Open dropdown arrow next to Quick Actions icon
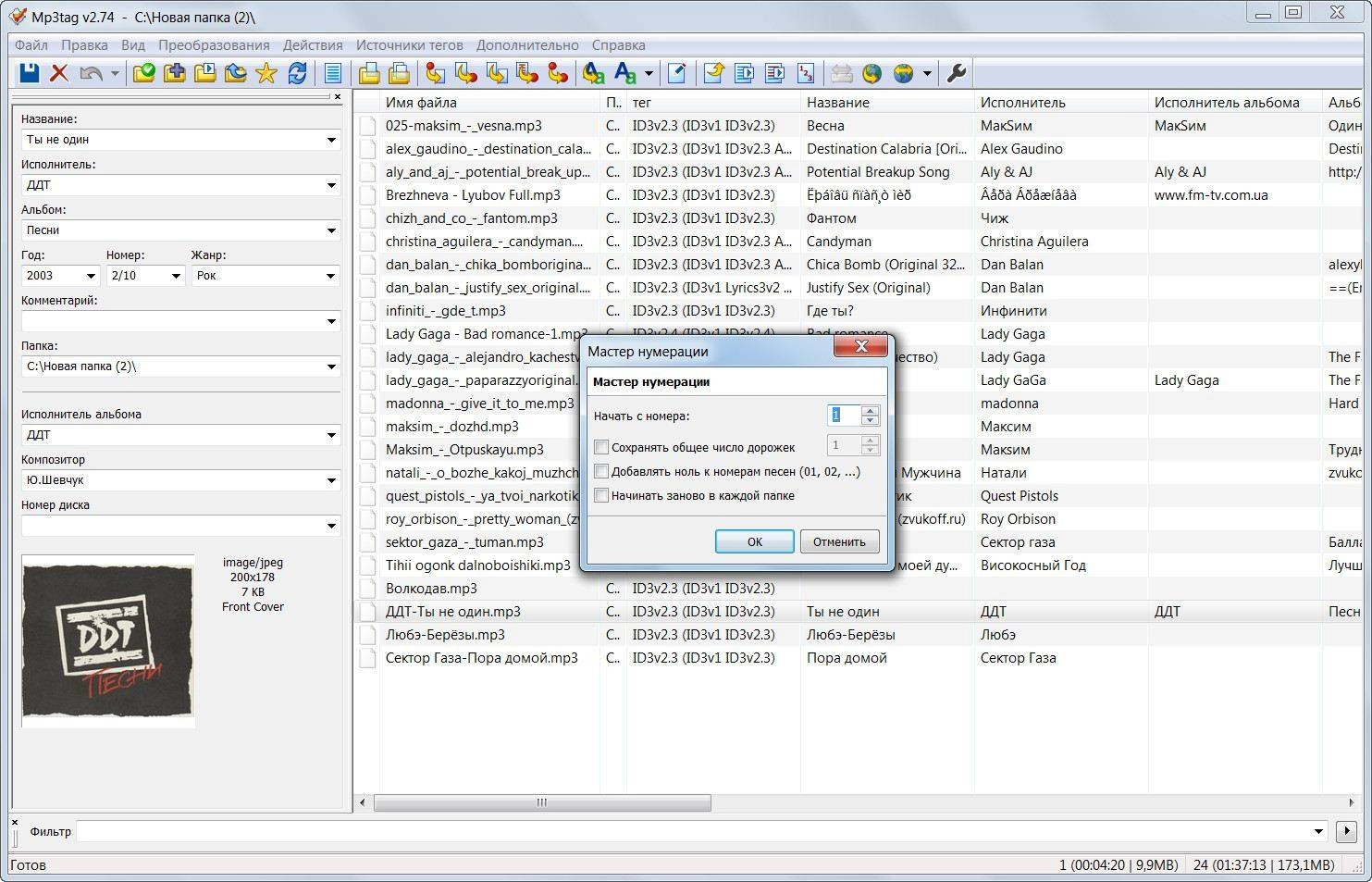 pyautogui.click(x=649, y=73)
